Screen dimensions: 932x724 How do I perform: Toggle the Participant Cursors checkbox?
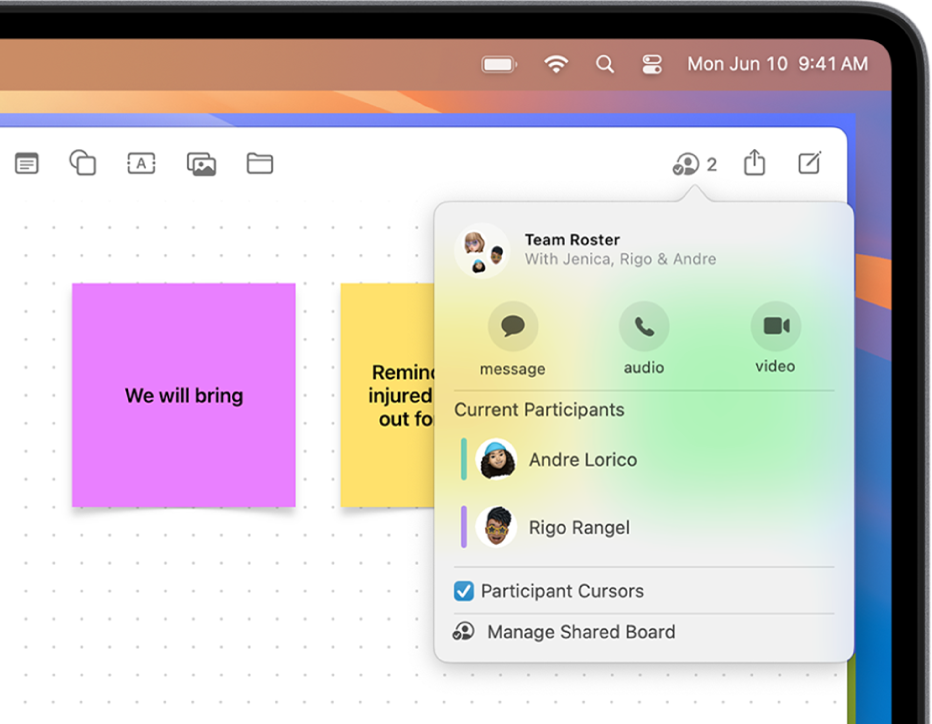coord(462,591)
